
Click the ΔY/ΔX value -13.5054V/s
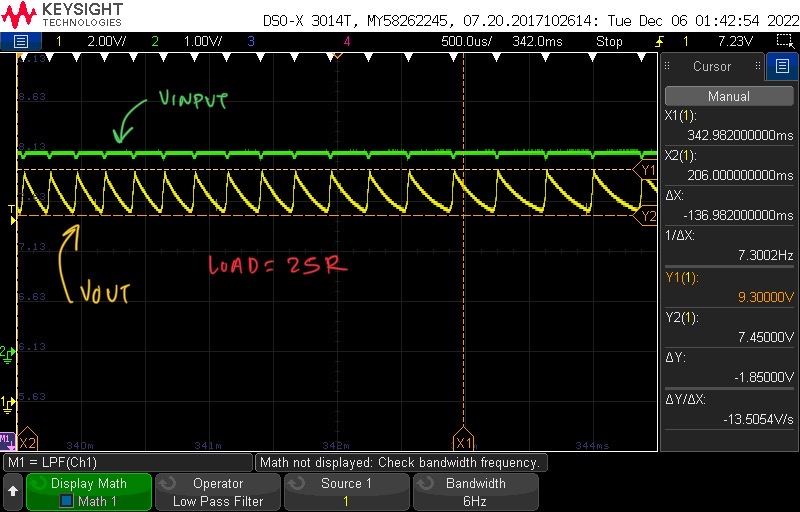[x=759, y=420]
